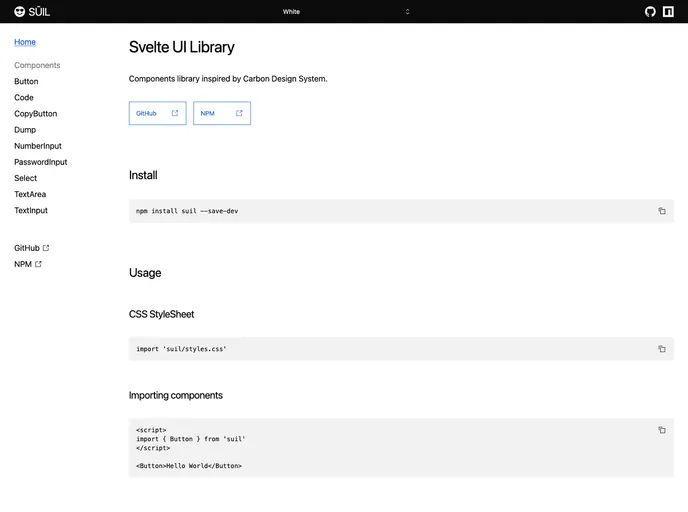The image size is (688, 512).
Task: Click the theme selector chevron arrows
Action: [x=407, y=12]
